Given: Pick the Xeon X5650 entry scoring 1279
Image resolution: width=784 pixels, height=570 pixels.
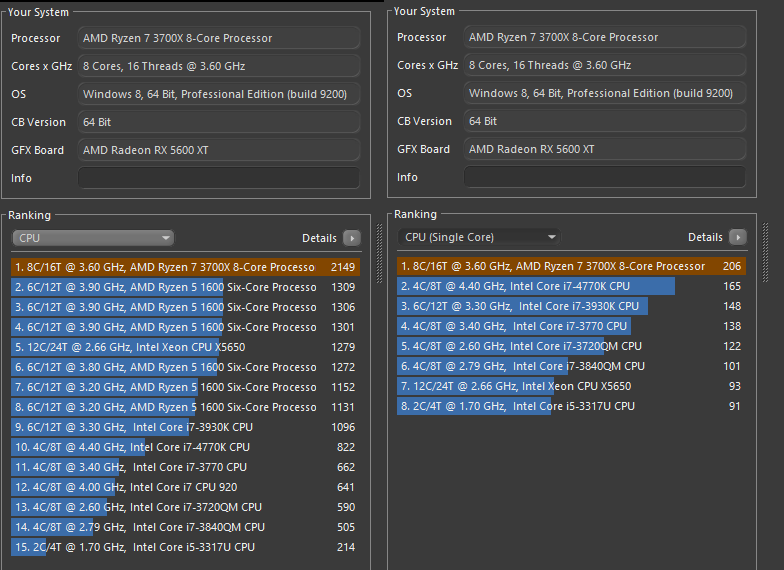Looking at the screenshot, I should click(185, 347).
